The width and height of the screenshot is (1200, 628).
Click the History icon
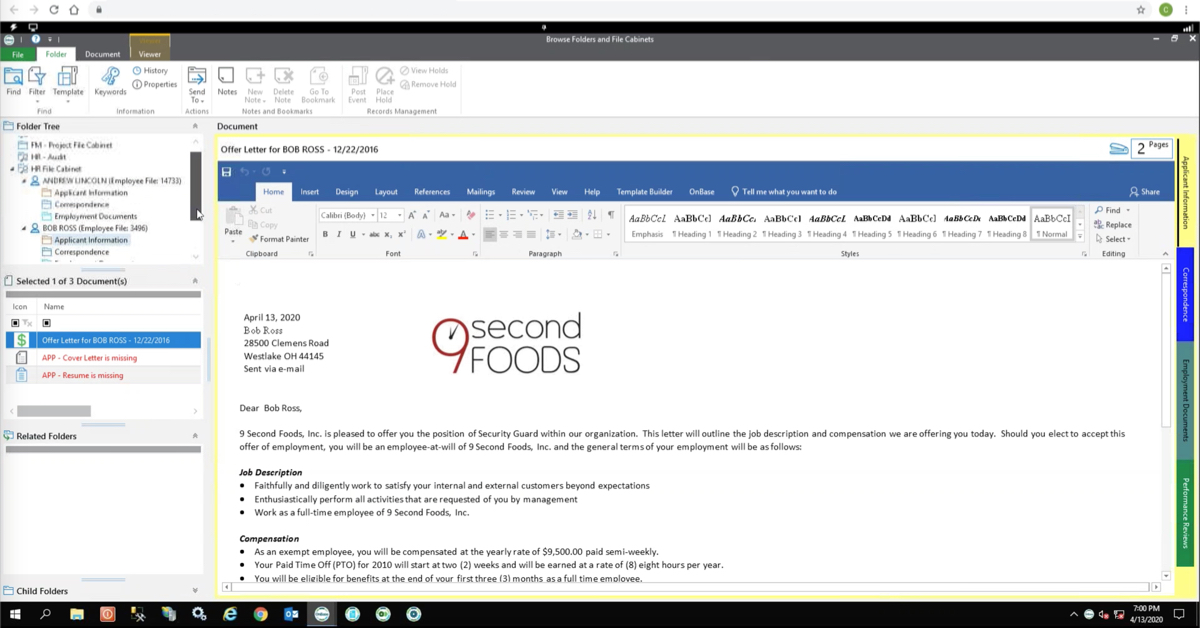tap(152, 70)
